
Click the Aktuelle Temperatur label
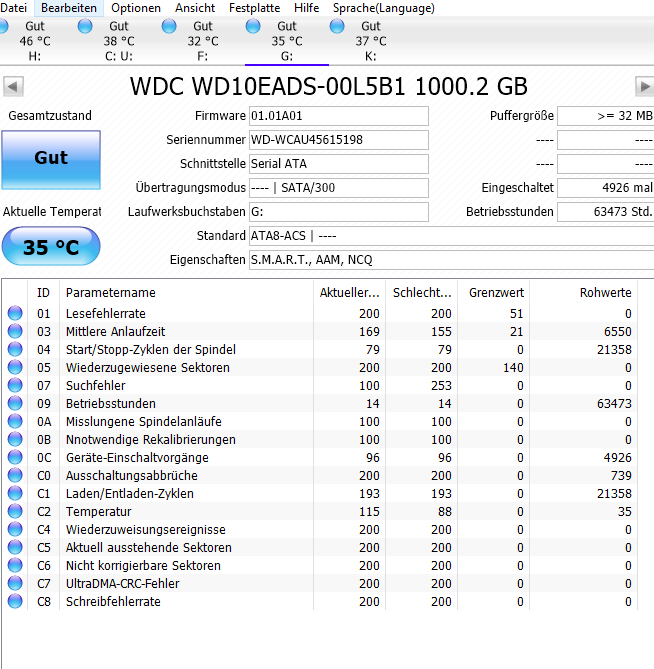(52, 212)
